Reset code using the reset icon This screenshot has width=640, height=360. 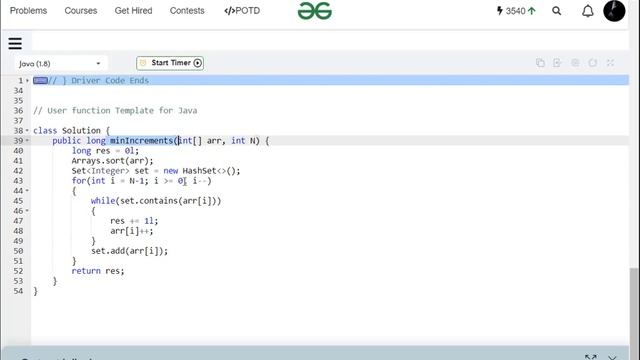[x=593, y=63]
